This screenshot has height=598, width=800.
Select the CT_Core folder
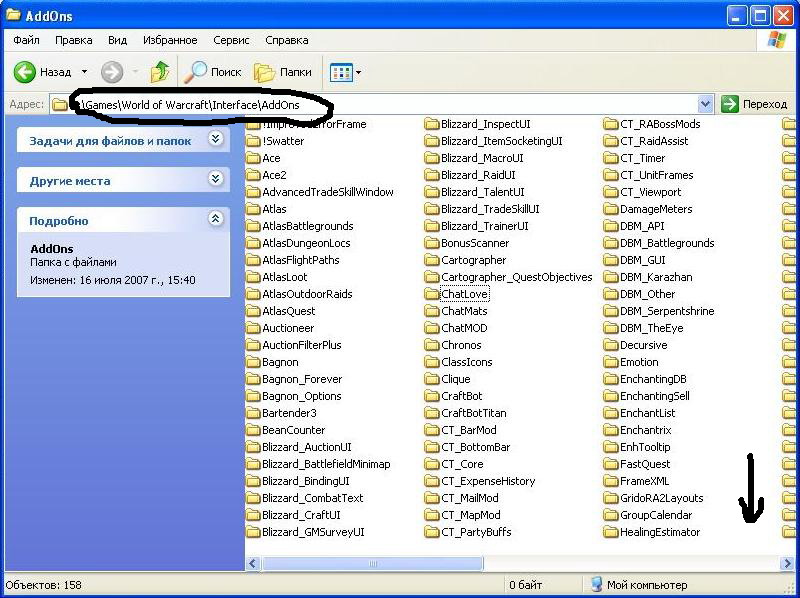[x=454, y=464]
